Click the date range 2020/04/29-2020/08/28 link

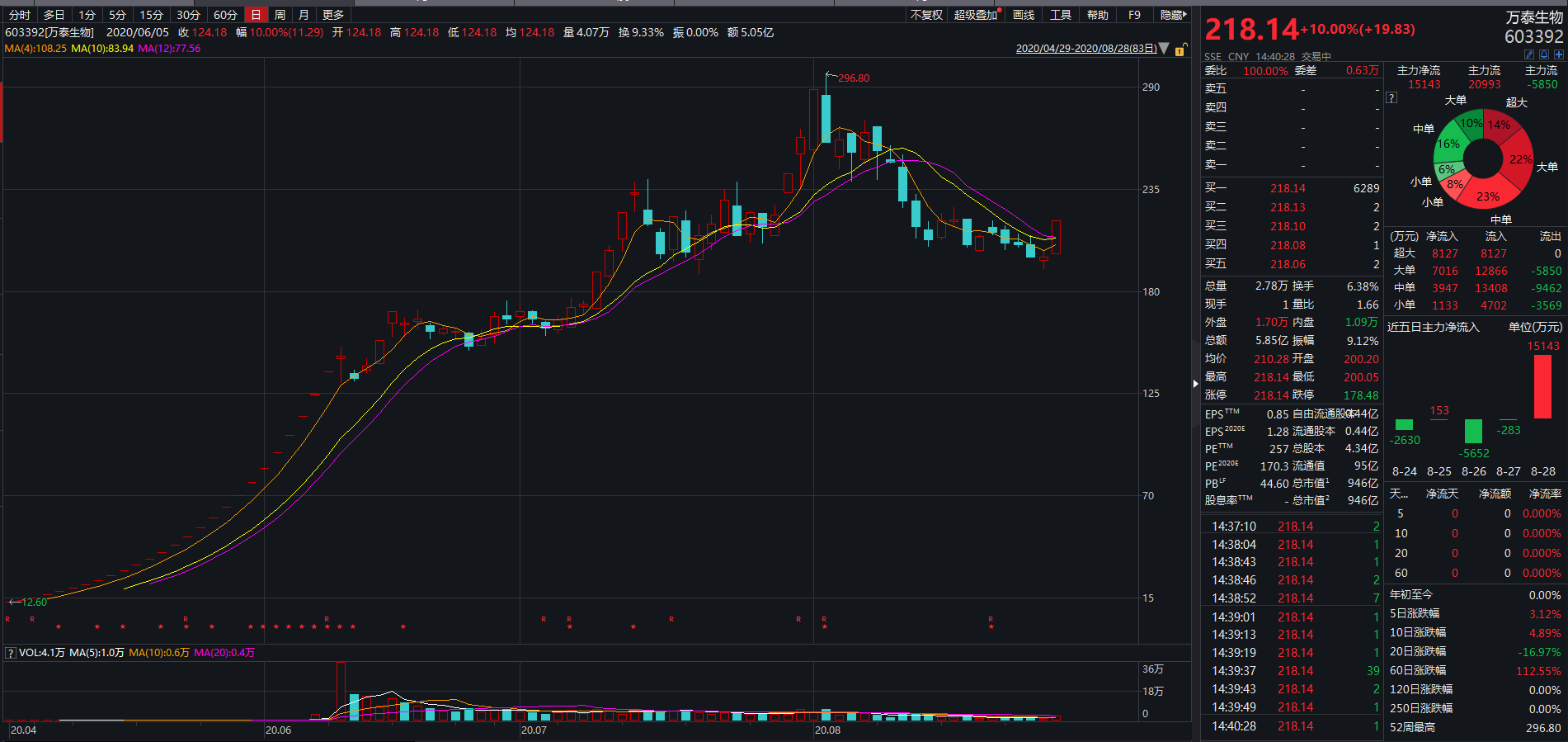point(1085,49)
